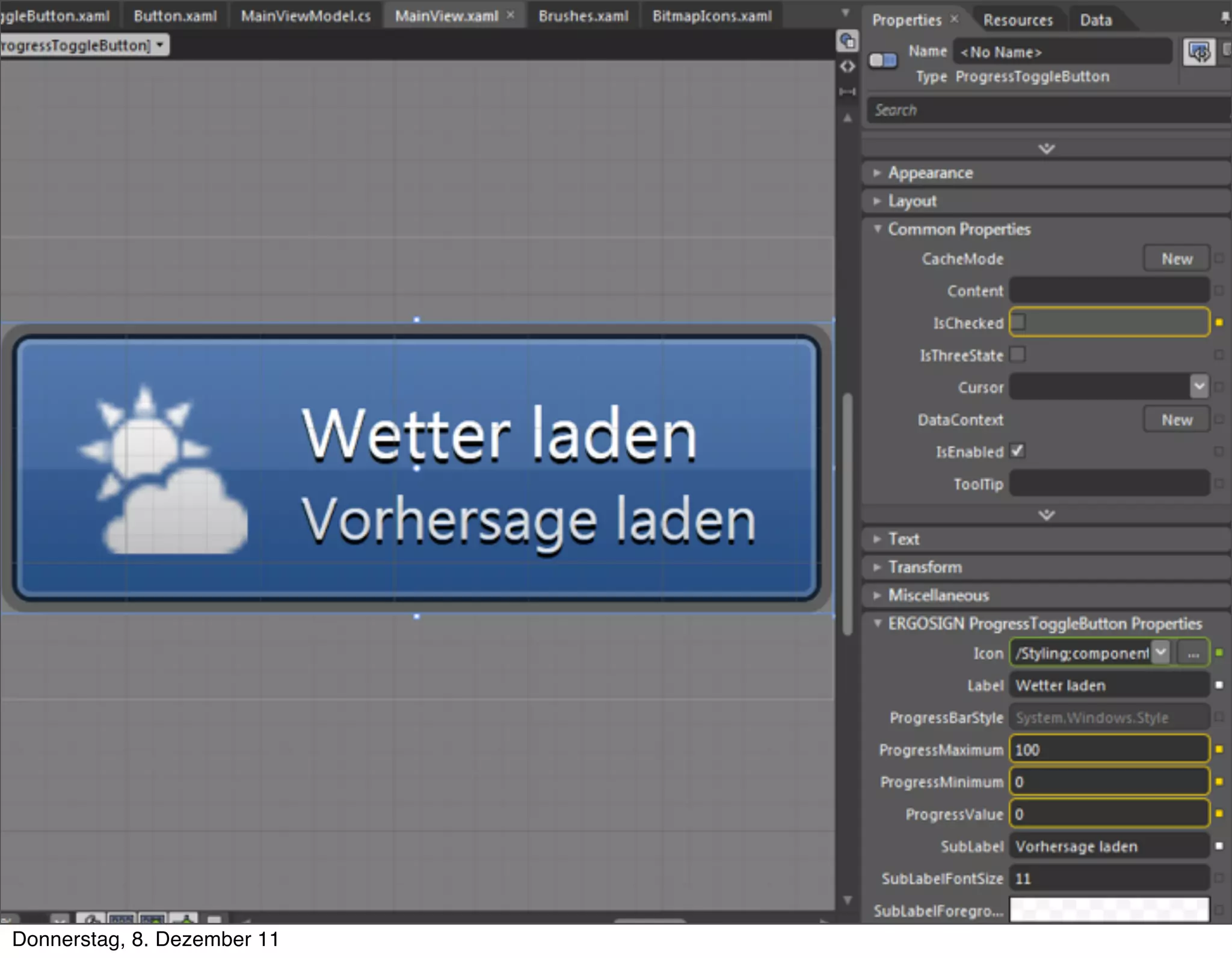Click the Split view icon
The image size is (1232, 958).
click(x=847, y=91)
